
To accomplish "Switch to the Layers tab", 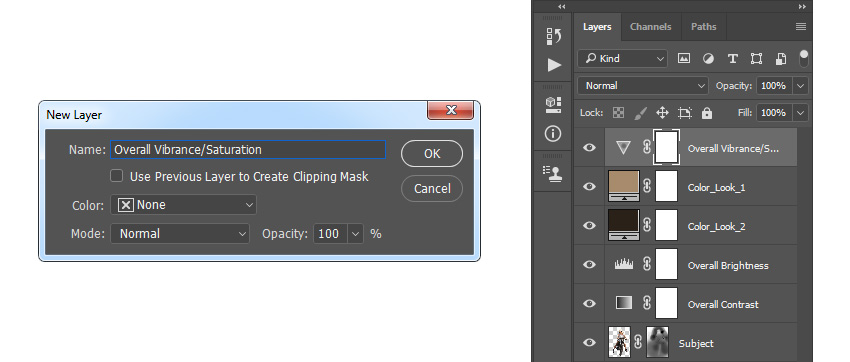I will point(597,27).
